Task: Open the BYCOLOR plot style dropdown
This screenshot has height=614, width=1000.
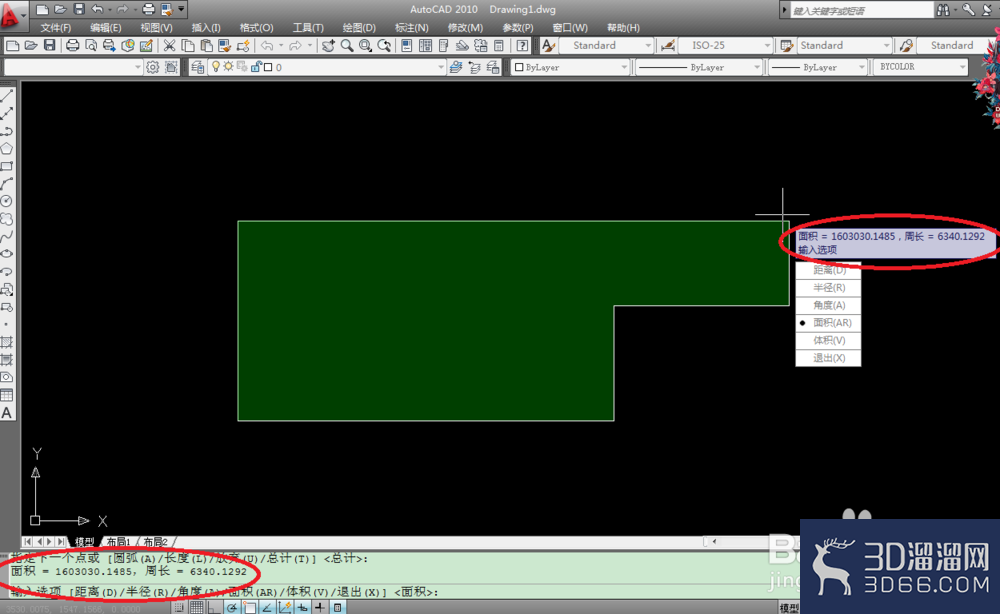Action: click(x=920, y=67)
